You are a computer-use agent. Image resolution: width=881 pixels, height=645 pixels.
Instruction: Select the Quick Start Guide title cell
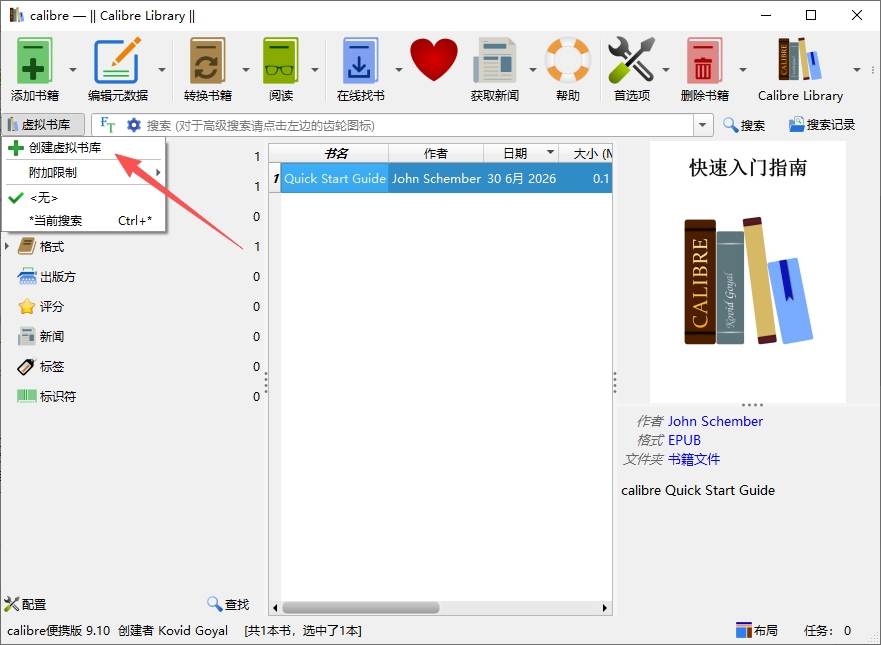(334, 178)
